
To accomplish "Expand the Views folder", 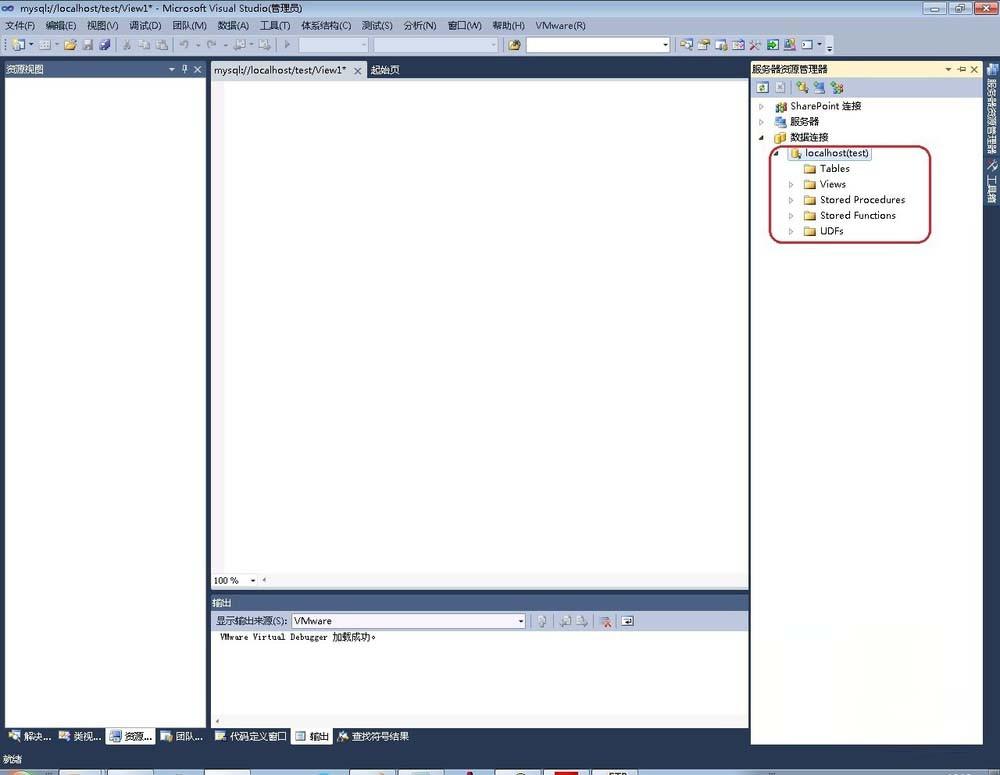I will 791,184.
